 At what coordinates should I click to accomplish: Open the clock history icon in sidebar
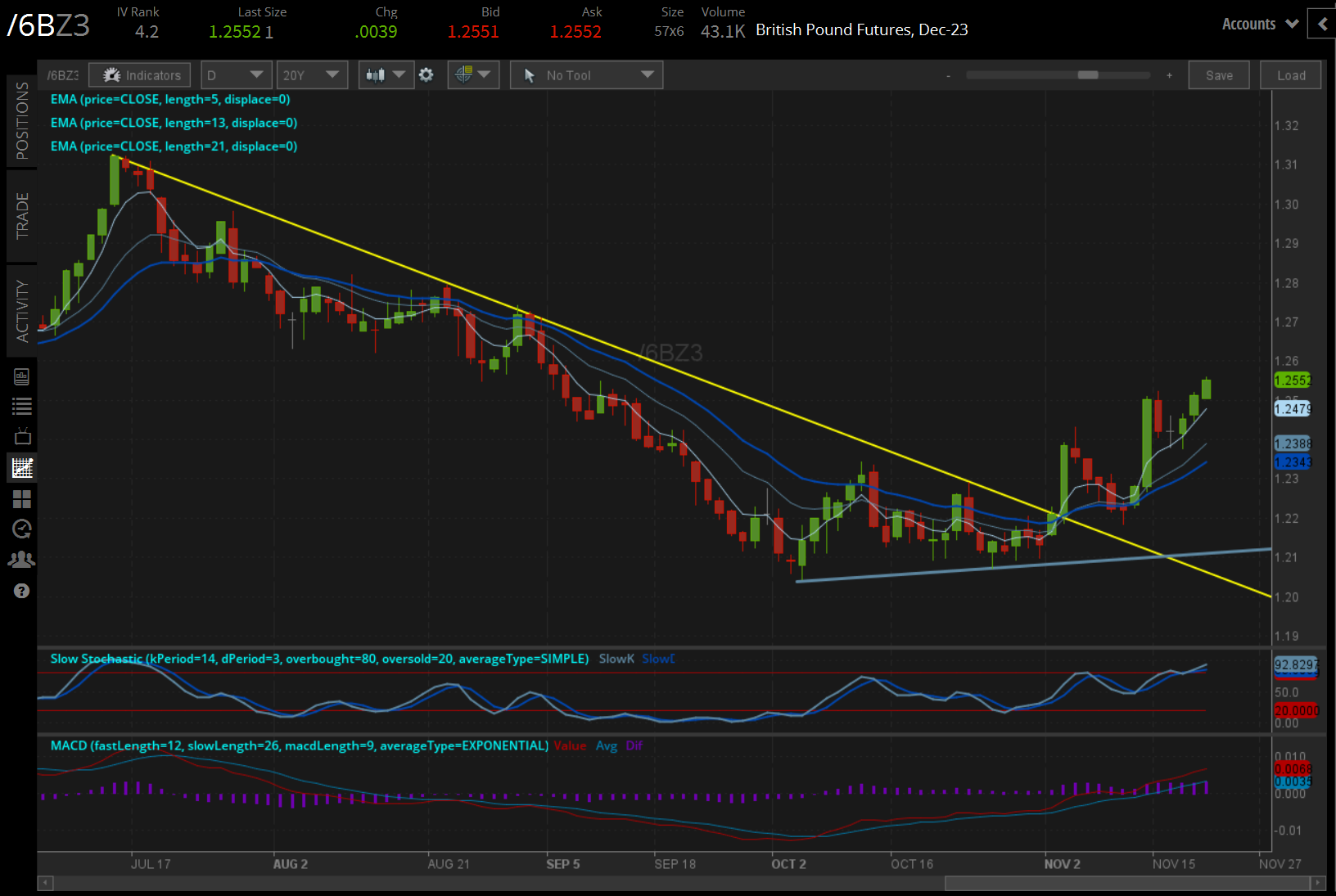click(x=22, y=529)
